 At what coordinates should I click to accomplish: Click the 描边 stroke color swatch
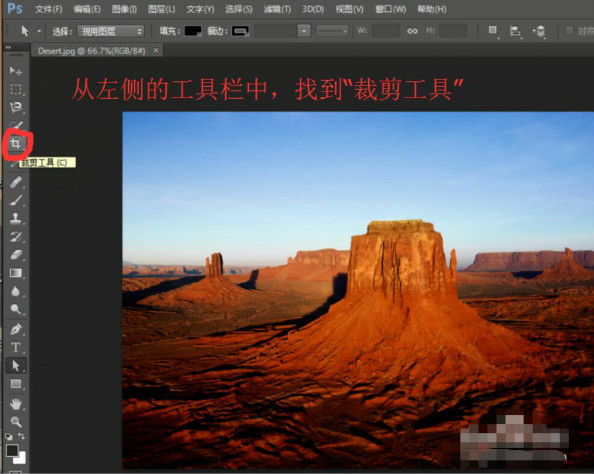pyautogui.click(x=241, y=31)
